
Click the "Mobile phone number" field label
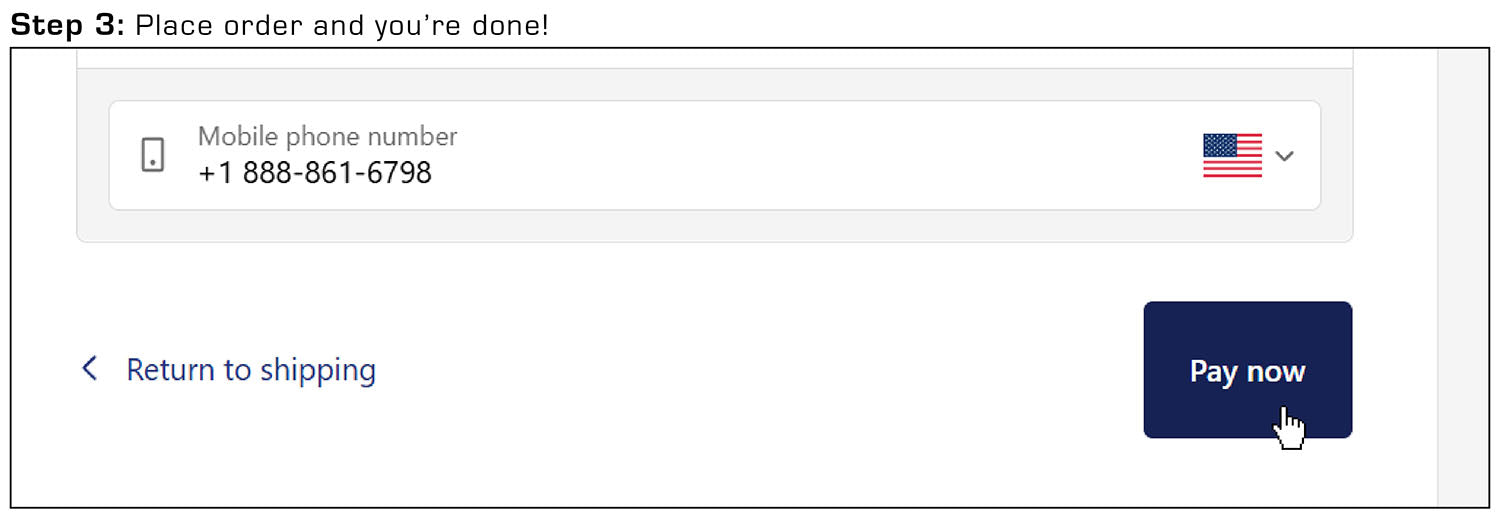point(327,136)
